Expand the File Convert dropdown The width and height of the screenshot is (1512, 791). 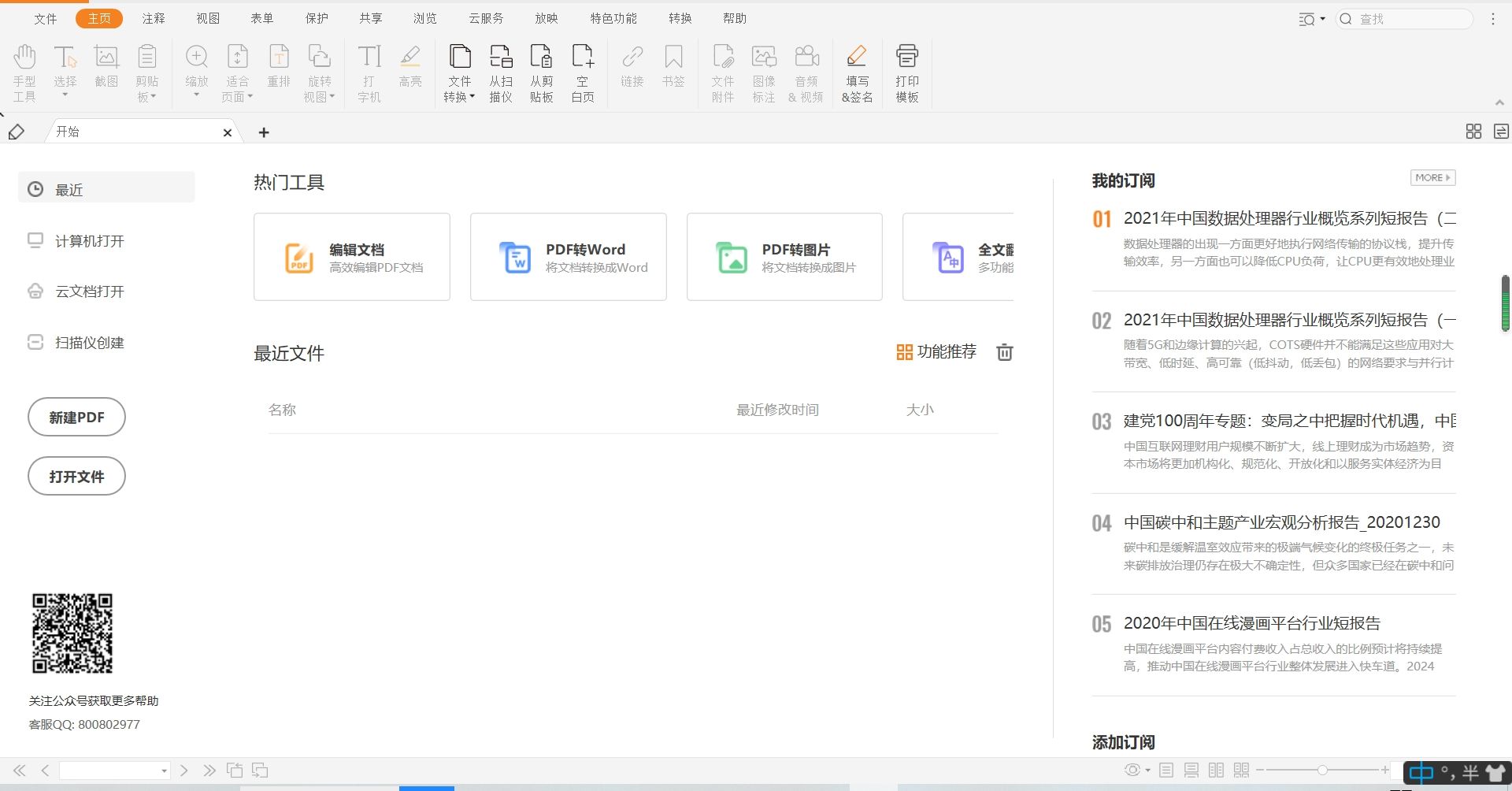pos(459,97)
